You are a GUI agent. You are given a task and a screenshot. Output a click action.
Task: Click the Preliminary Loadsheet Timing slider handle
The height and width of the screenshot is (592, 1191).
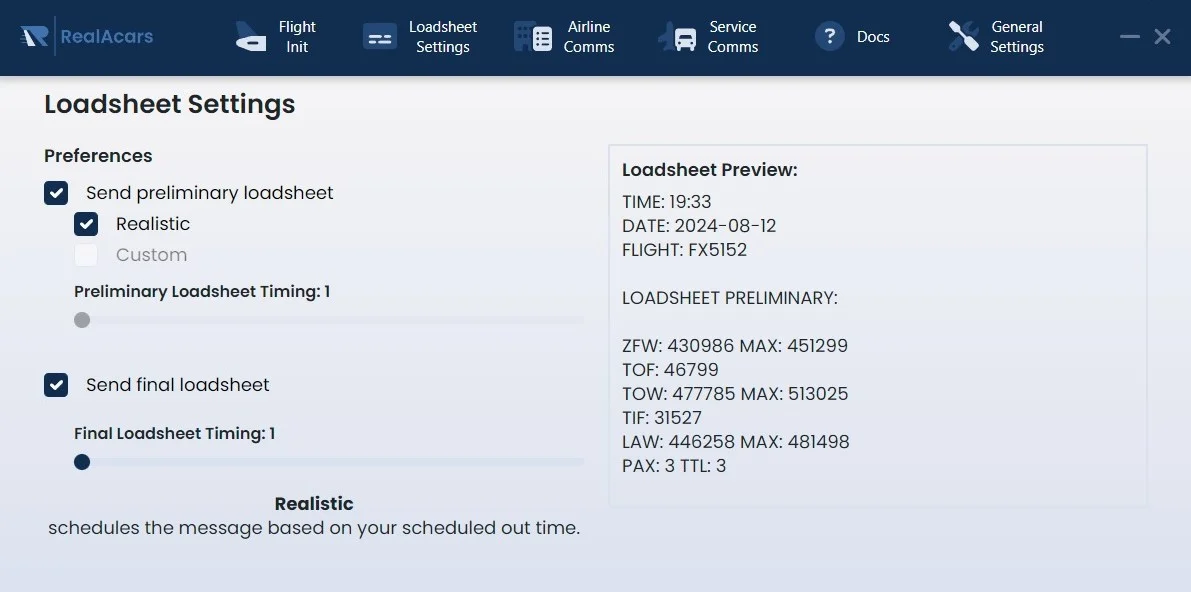(82, 320)
